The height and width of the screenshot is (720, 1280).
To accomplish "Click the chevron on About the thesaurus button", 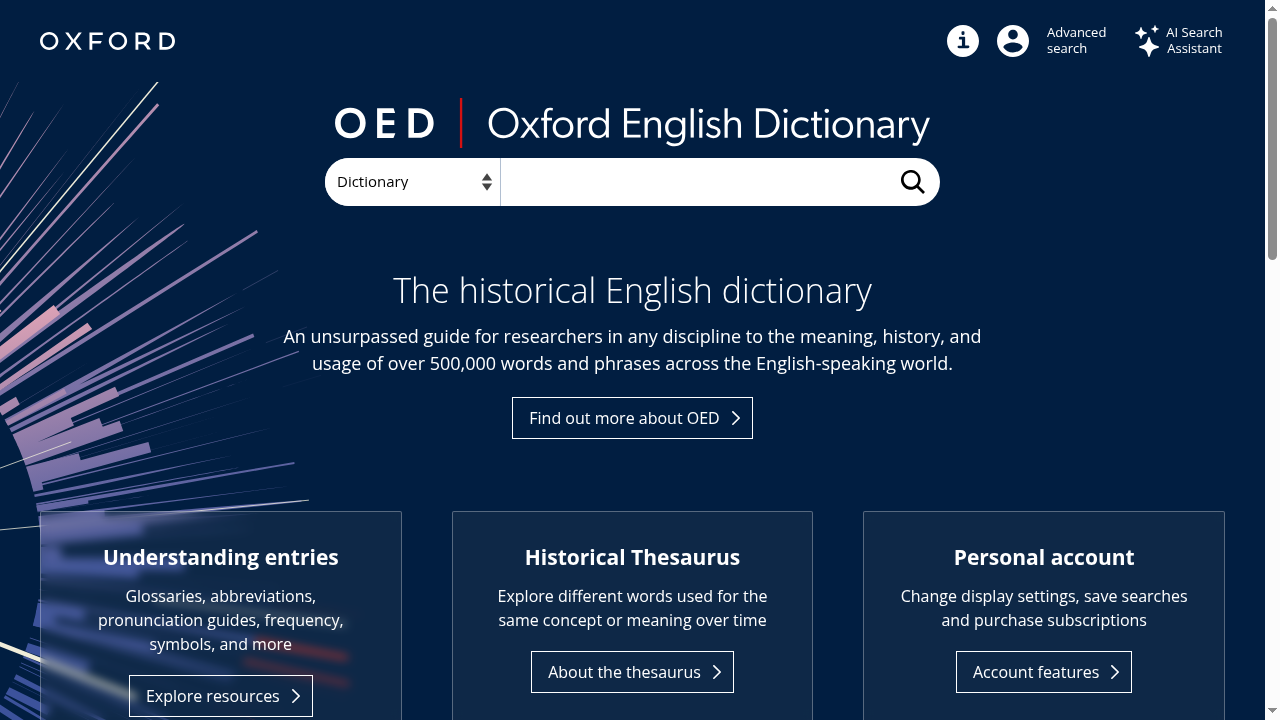I will [717, 672].
